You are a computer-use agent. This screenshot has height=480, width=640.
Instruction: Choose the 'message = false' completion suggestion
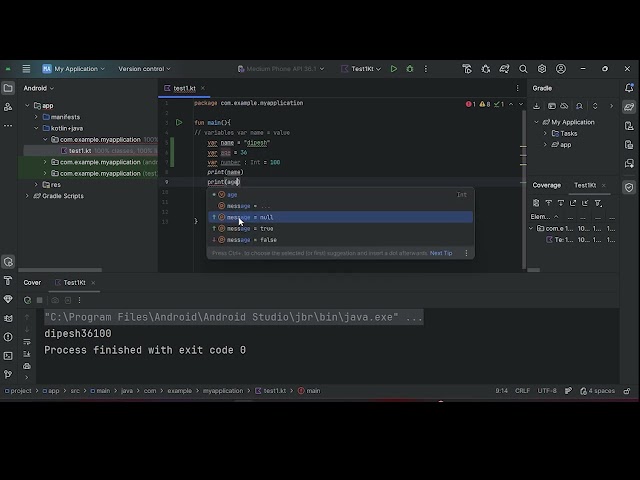pyautogui.click(x=341, y=240)
